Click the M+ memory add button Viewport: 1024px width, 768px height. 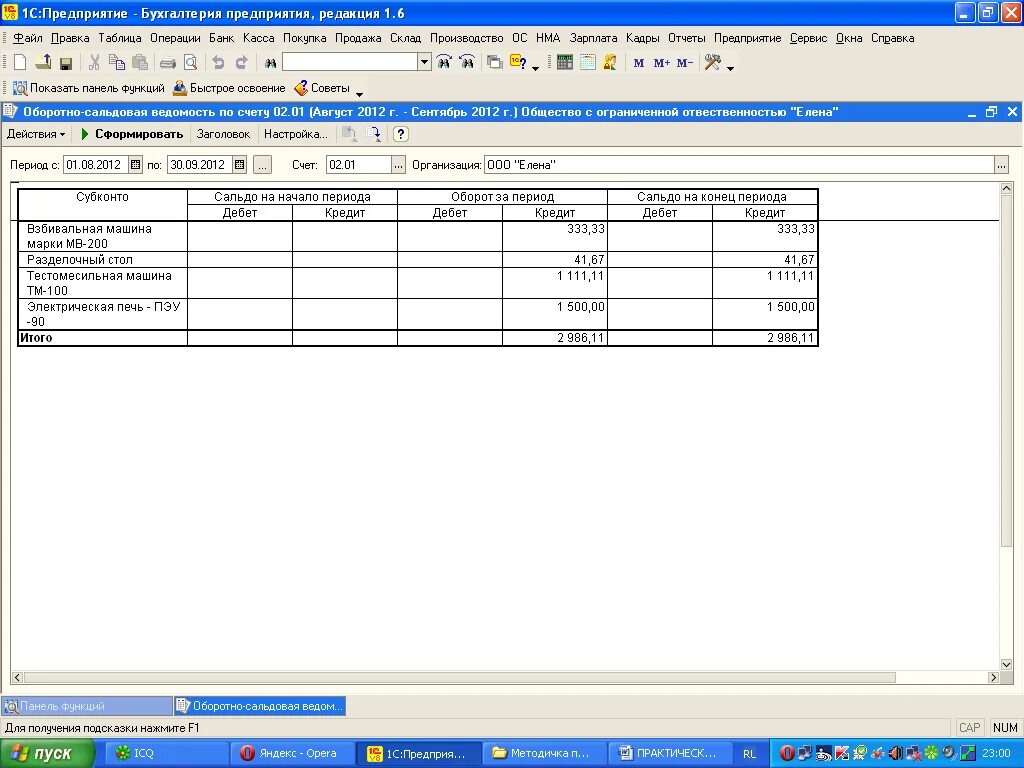(662, 63)
